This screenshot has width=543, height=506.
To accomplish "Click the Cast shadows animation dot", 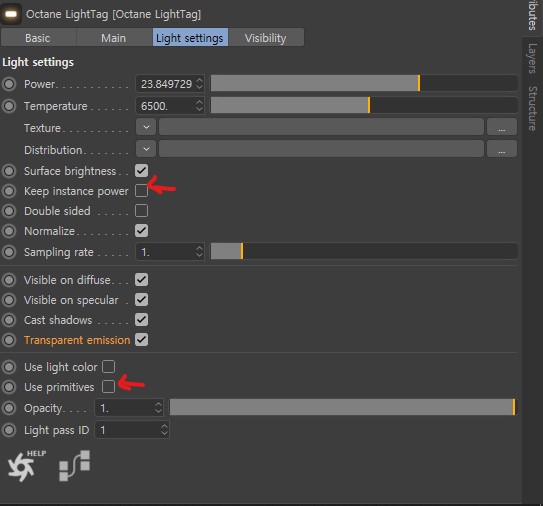I will point(9,320).
